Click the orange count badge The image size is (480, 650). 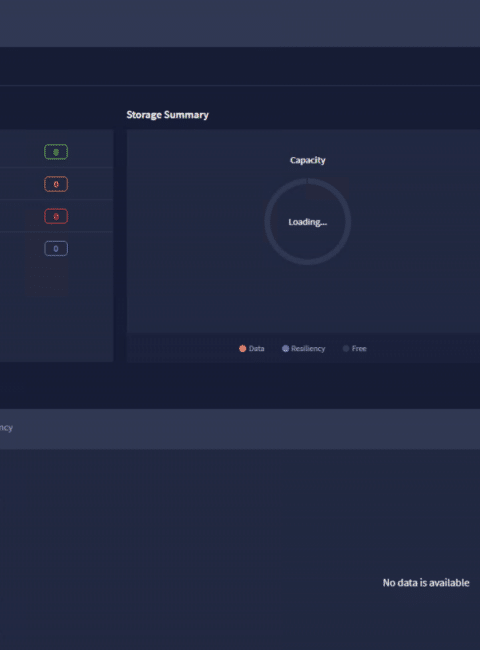[x=56, y=184]
